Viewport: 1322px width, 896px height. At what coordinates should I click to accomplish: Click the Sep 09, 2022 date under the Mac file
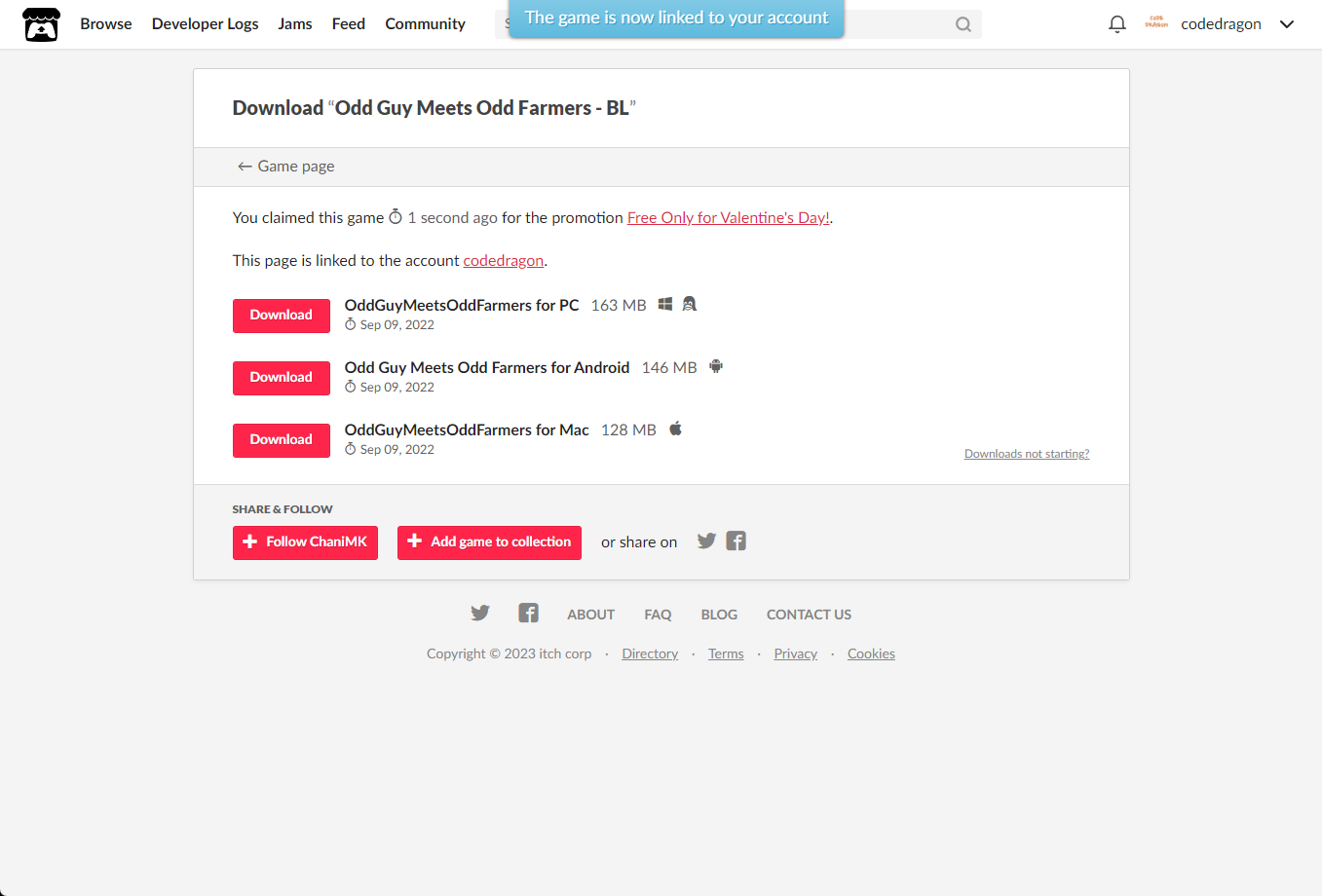(397, 450)
